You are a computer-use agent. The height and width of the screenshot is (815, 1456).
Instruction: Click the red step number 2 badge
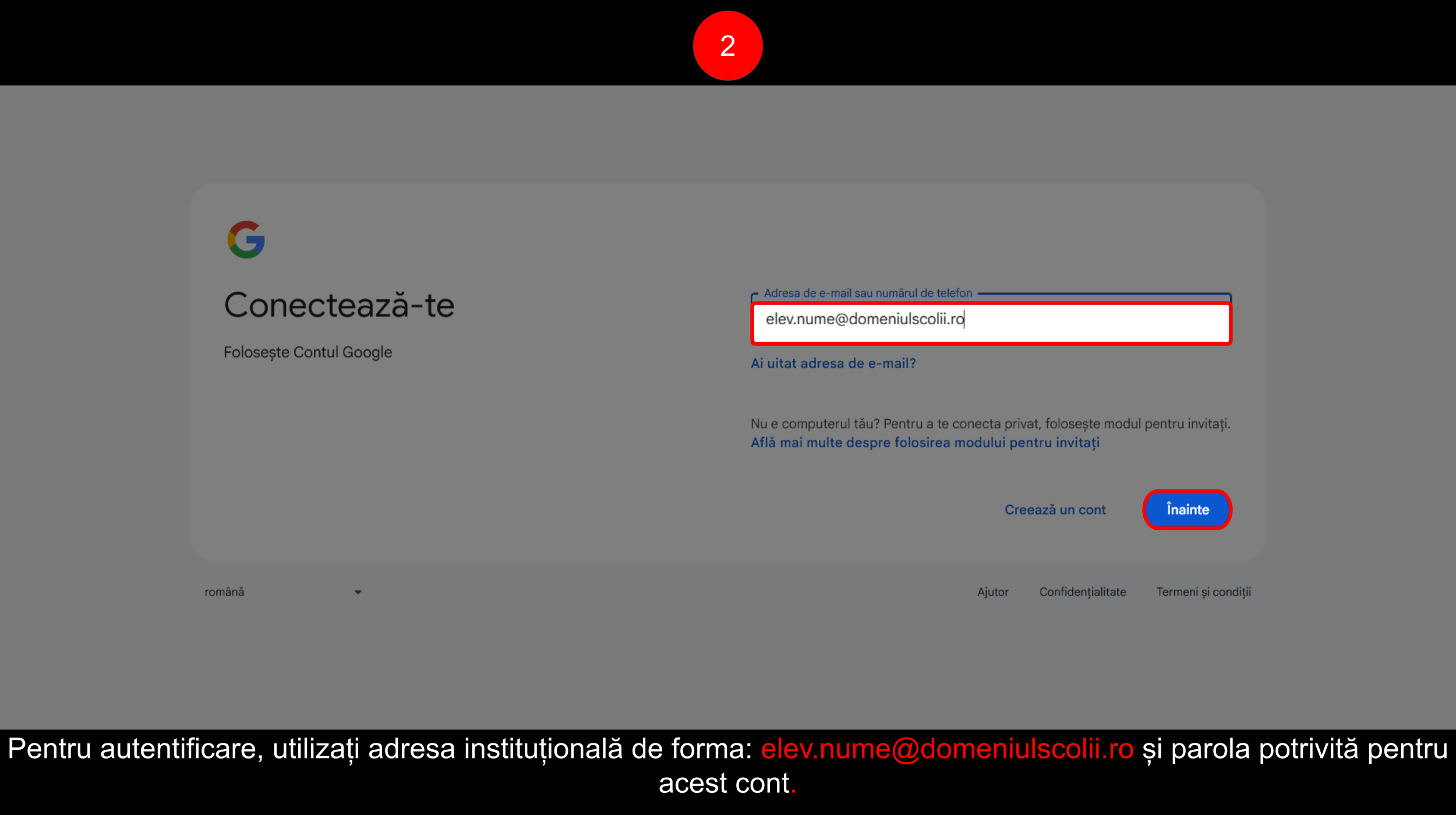click(727, 45)
